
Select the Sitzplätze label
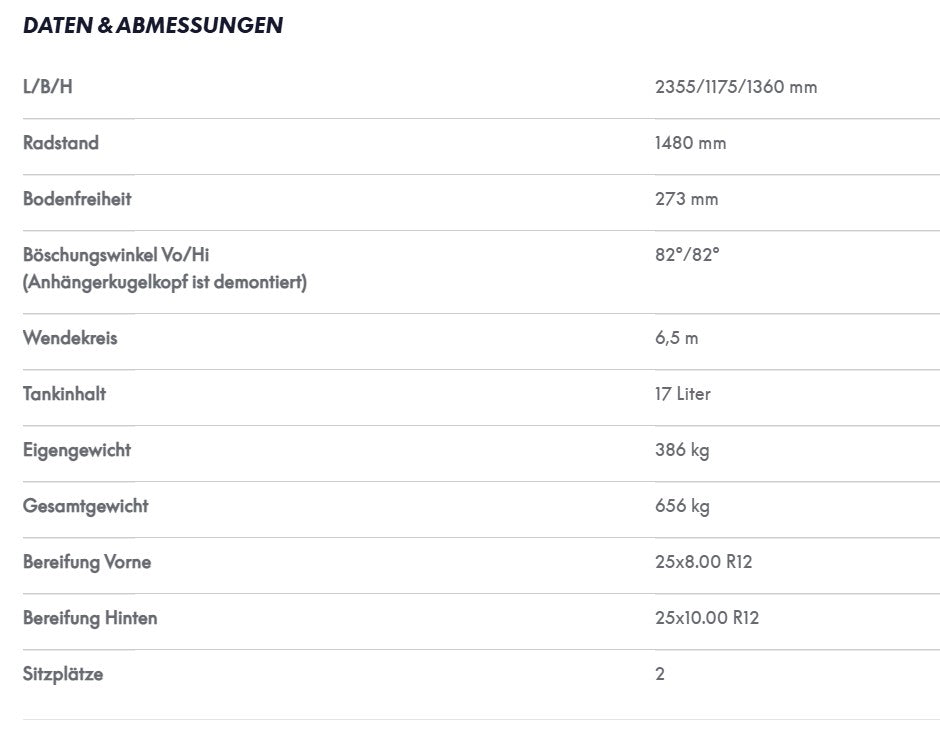point(63,674)
